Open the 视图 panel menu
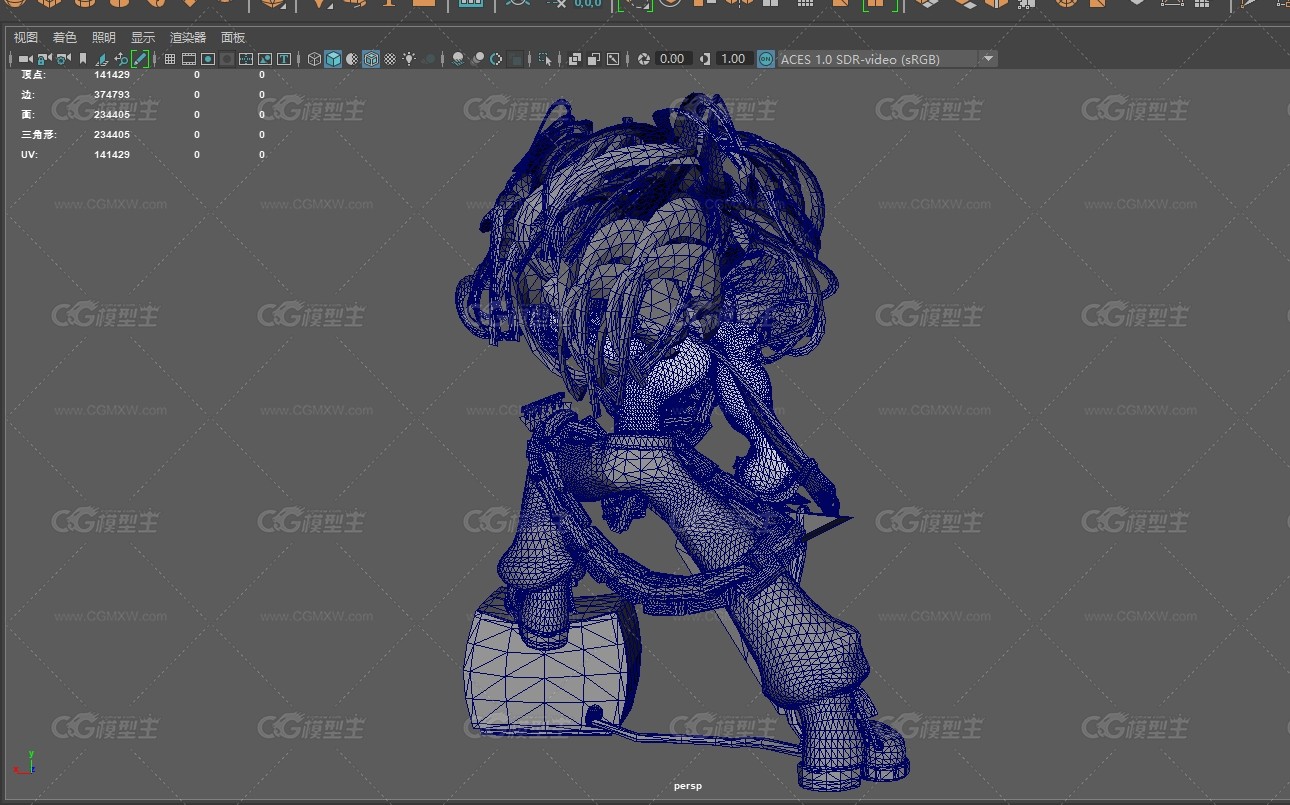 25,37
